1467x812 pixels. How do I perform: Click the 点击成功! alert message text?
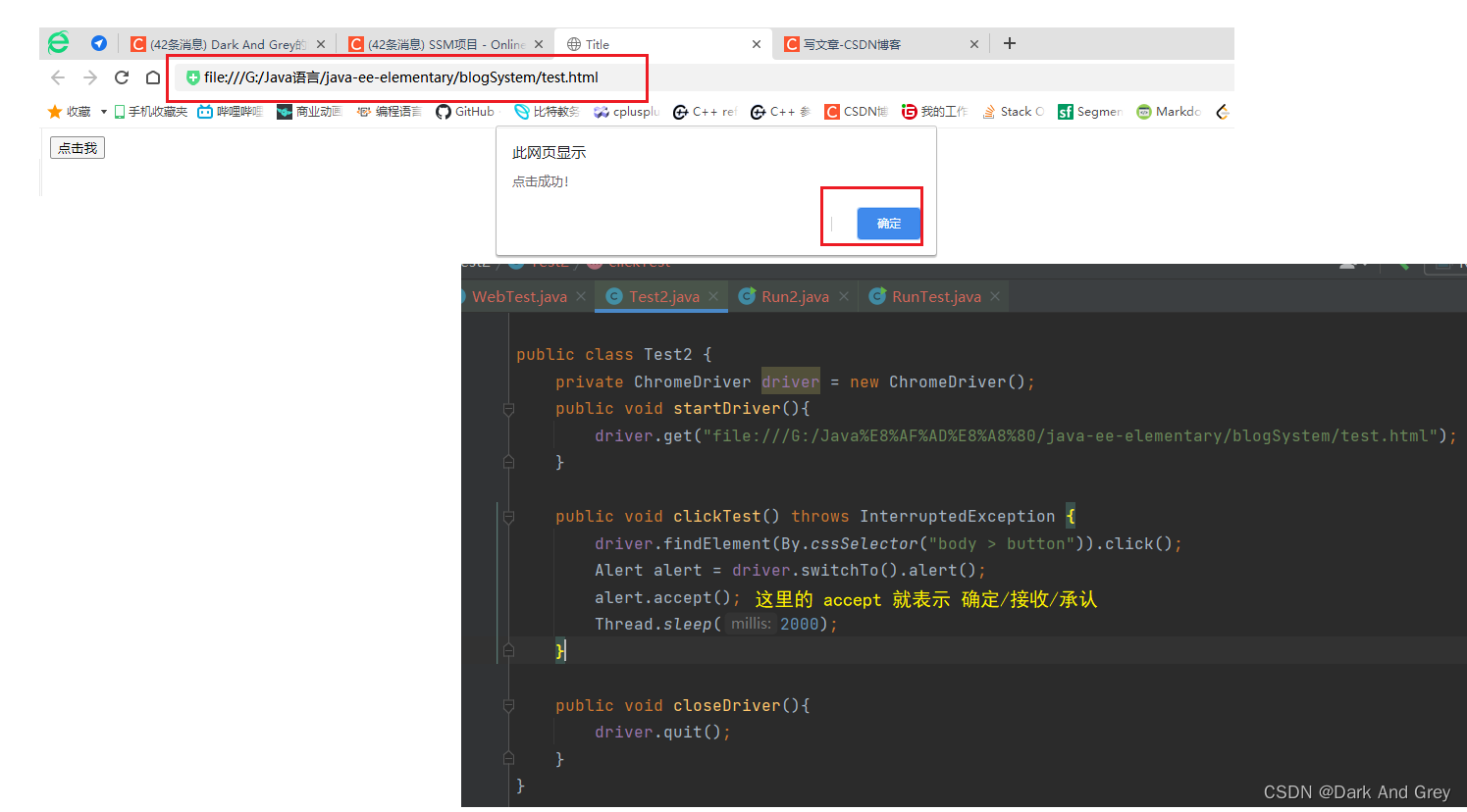[541, 181]
